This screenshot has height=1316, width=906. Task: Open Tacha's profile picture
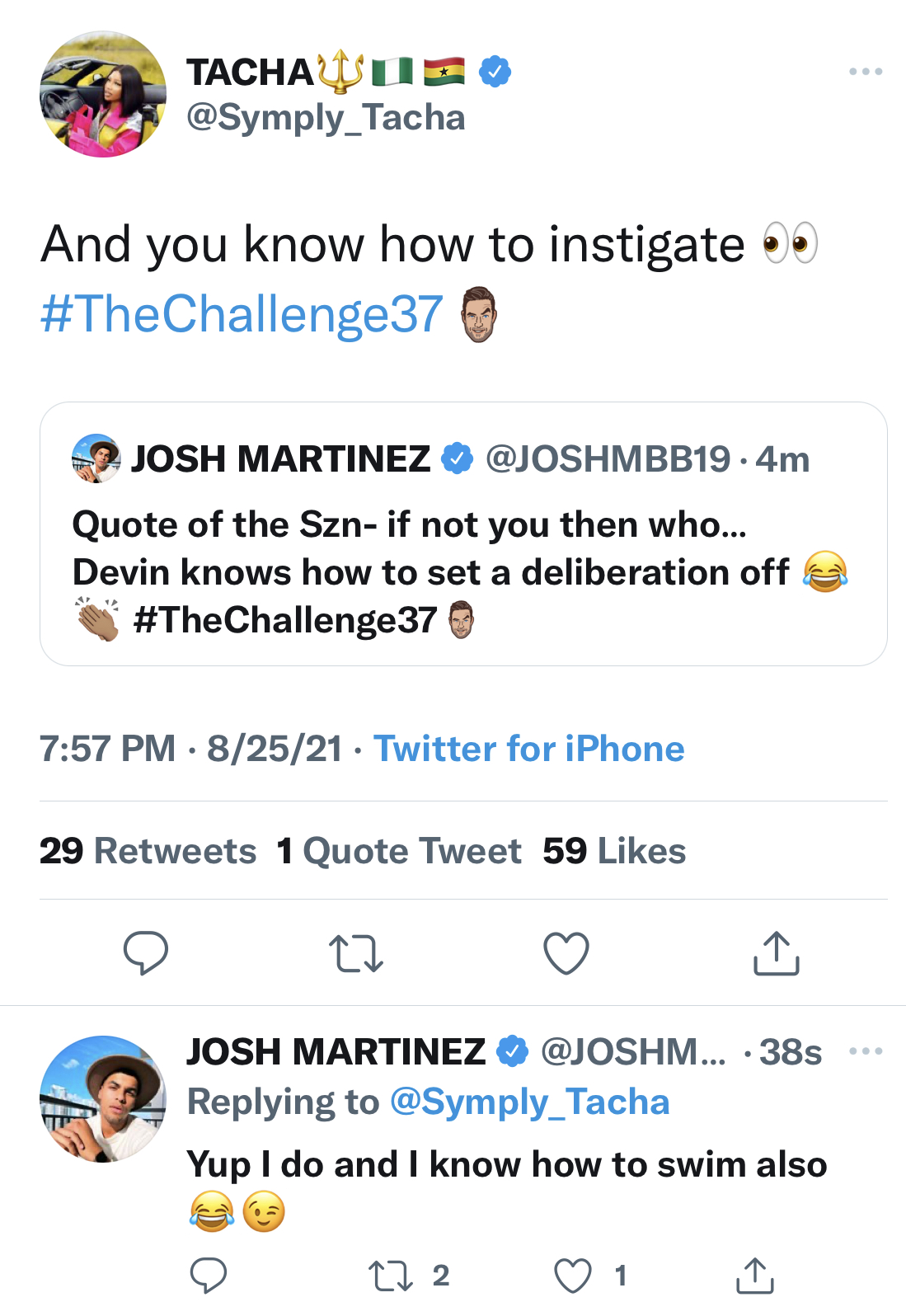click(103, 94)
